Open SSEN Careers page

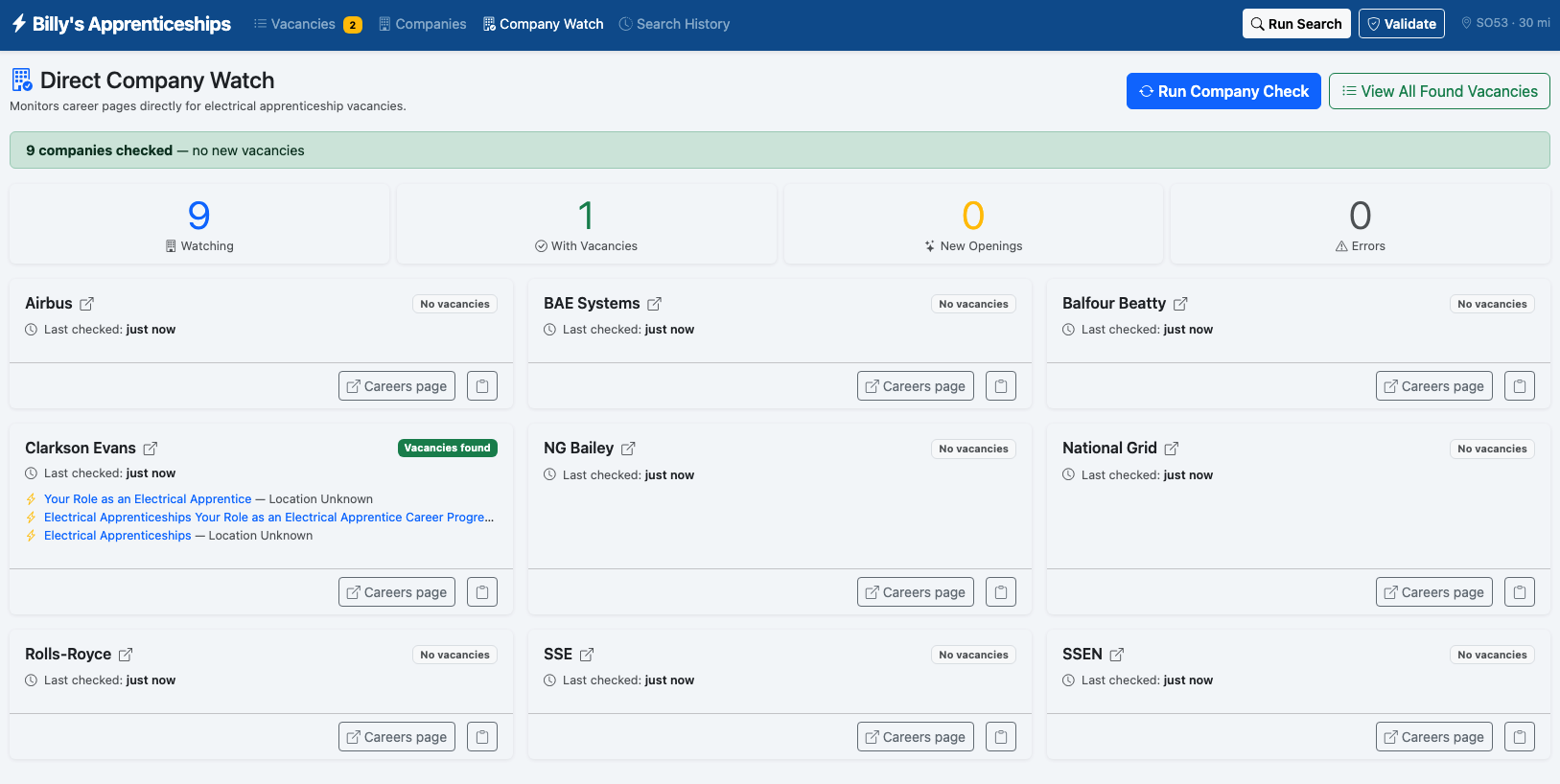(1434, 737)
